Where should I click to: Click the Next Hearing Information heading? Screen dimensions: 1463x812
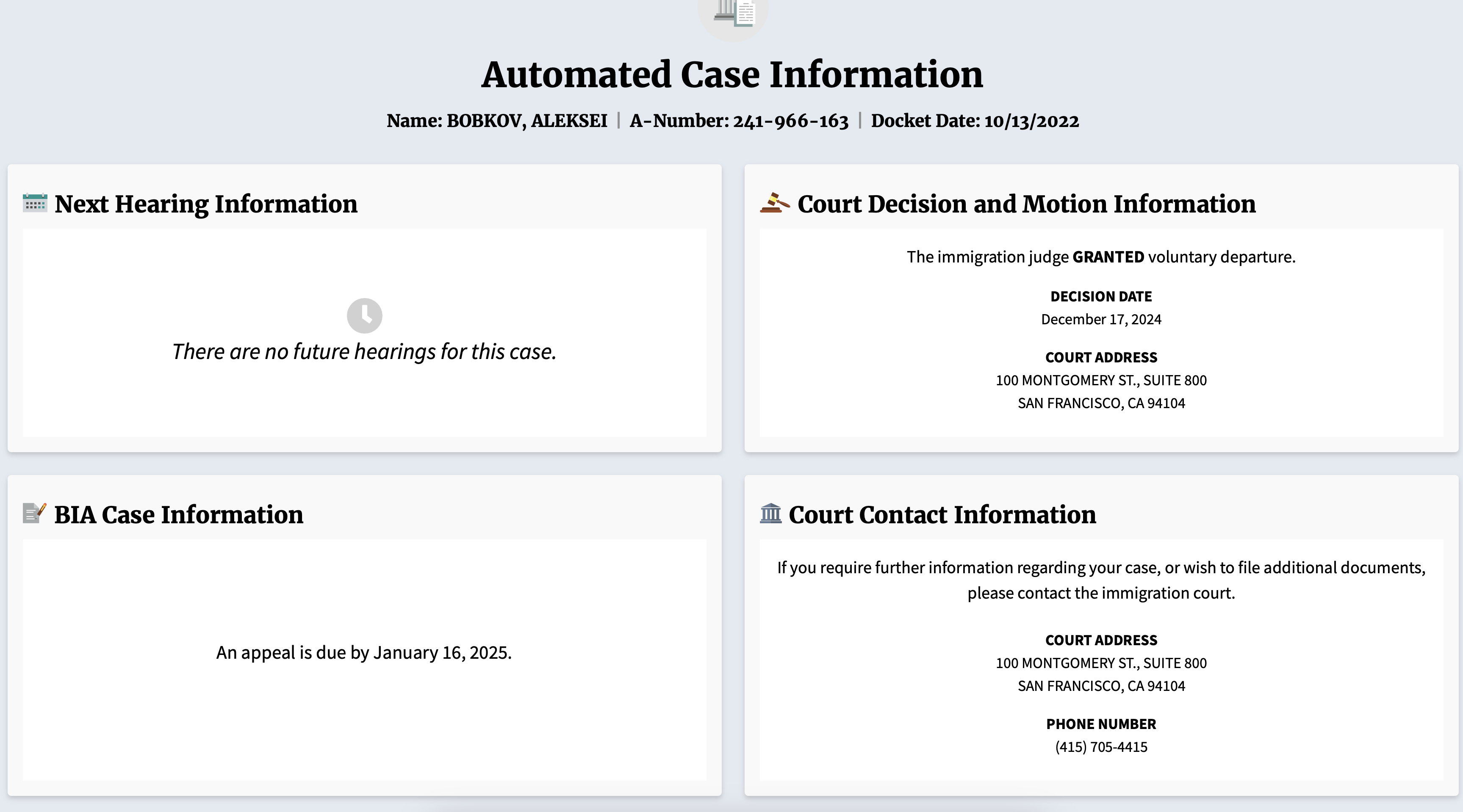[x=206, y=204]
